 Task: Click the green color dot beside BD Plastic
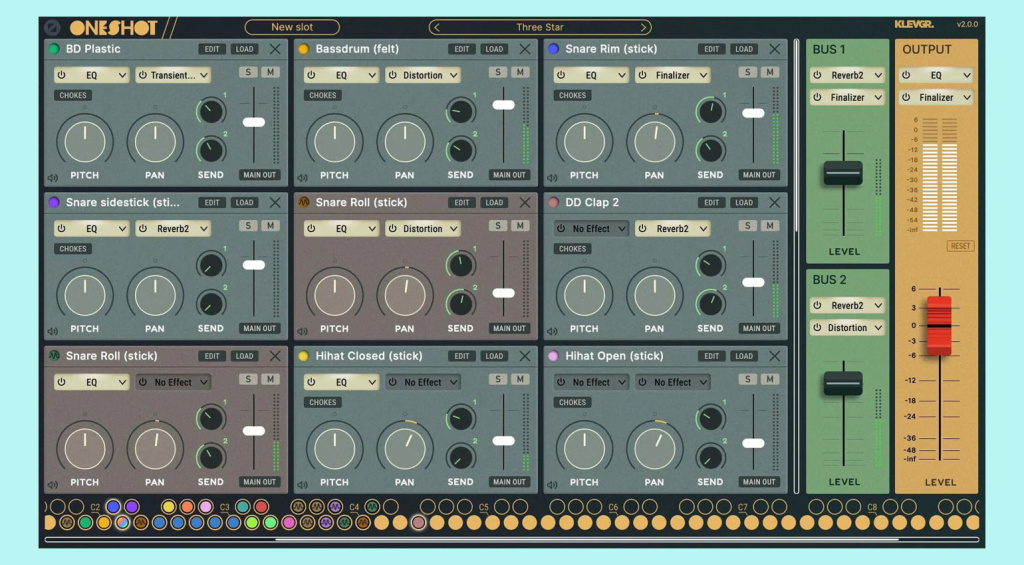pyautogui.click(x=54, y=49)
